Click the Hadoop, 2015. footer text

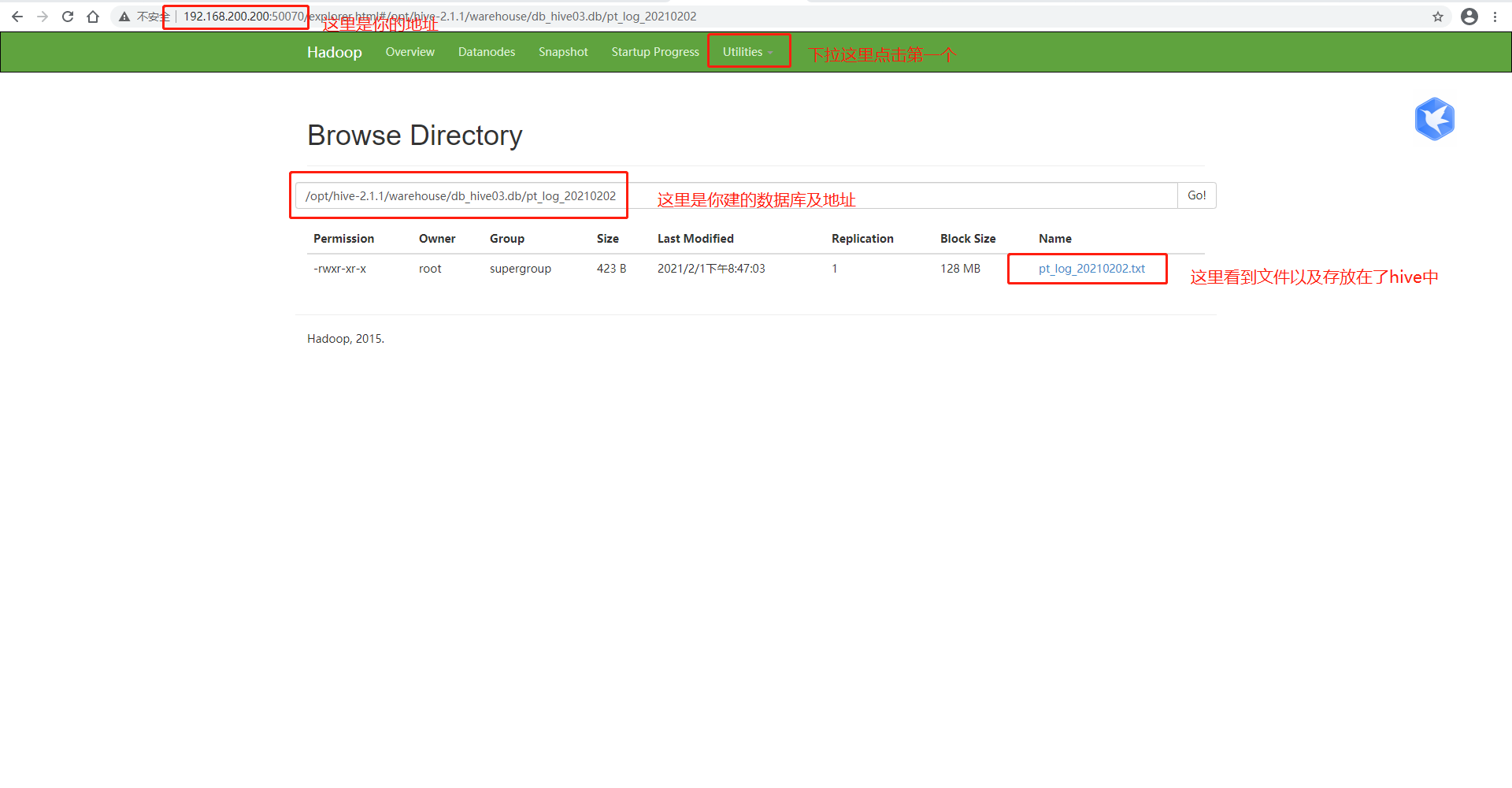(x=346, y=339)
